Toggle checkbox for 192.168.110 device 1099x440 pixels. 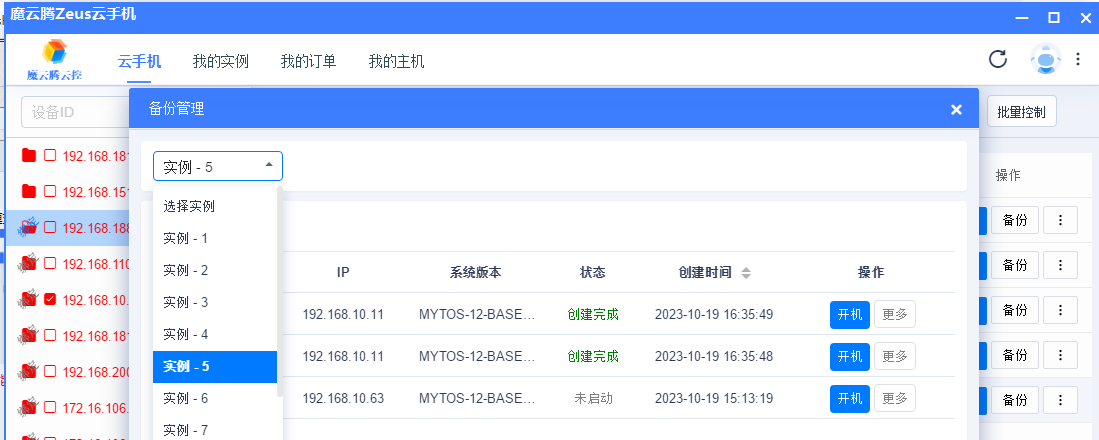point(50,263)
